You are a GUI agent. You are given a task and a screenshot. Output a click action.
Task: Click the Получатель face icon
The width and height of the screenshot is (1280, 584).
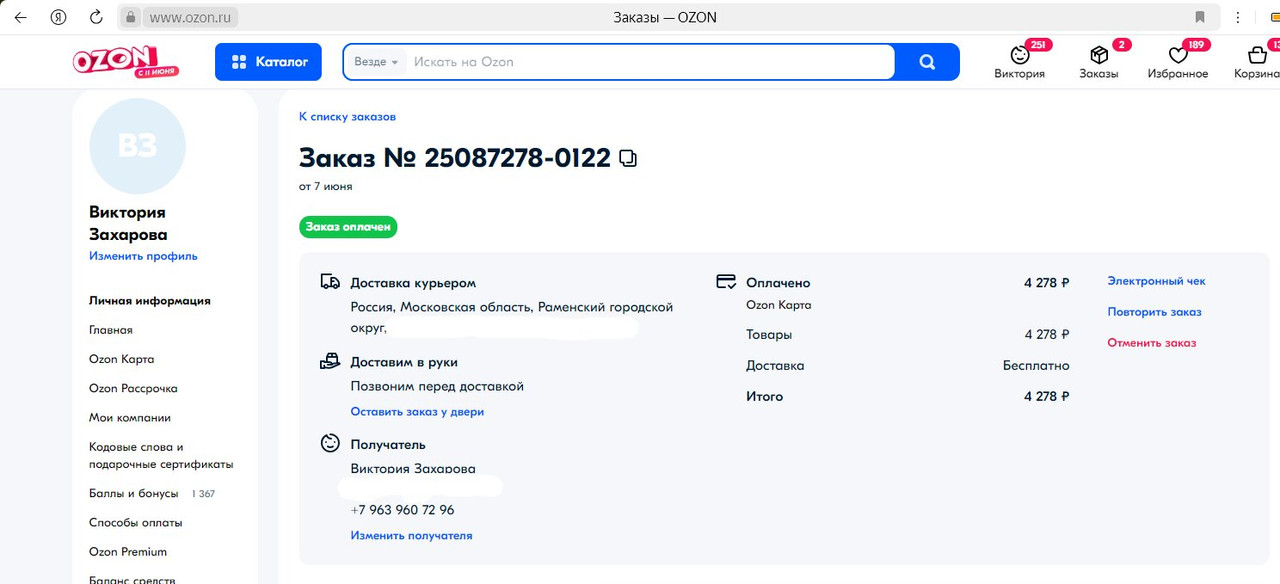330,443
